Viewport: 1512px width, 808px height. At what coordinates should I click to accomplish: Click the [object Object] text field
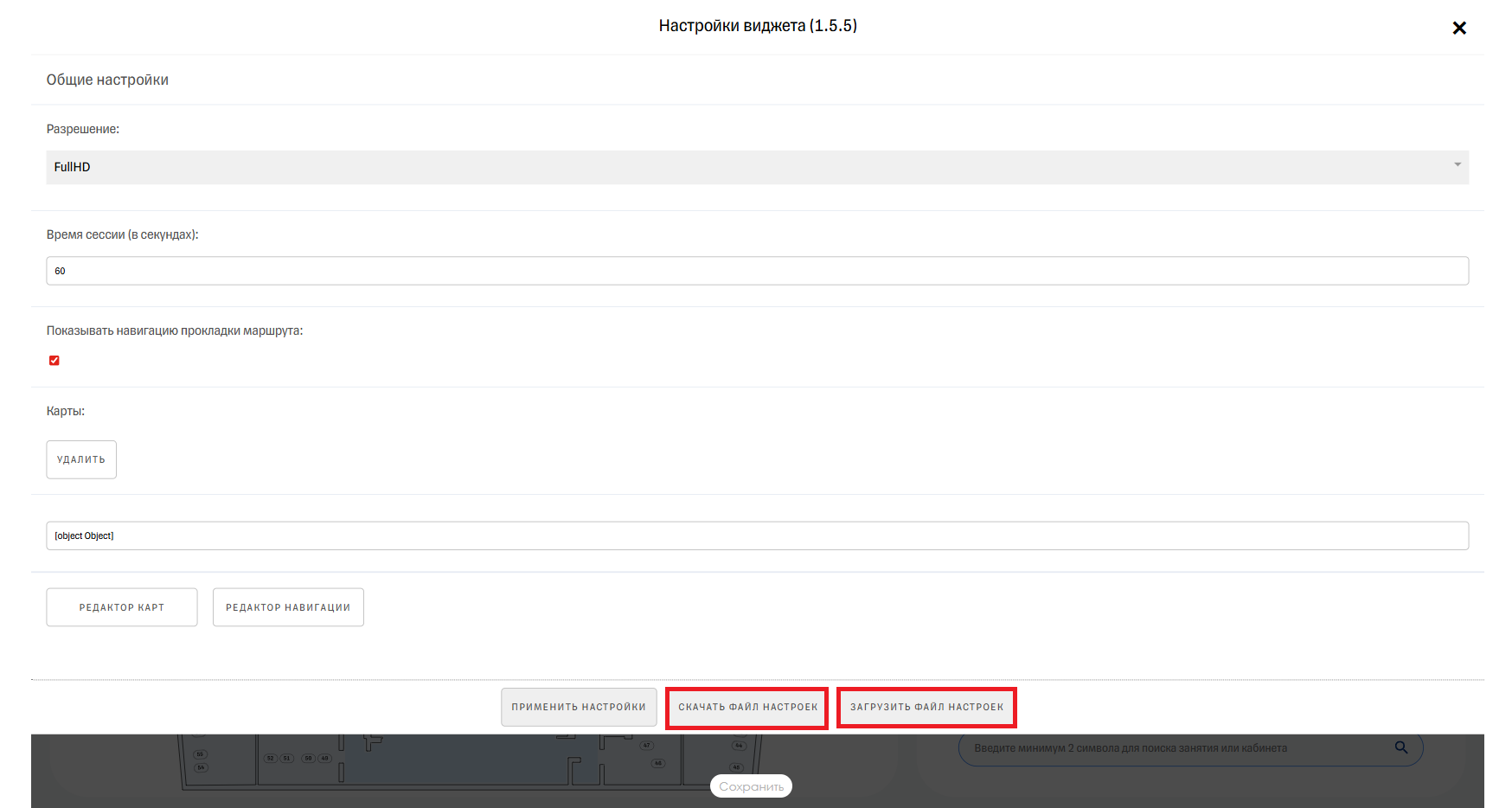click(756, 535)
